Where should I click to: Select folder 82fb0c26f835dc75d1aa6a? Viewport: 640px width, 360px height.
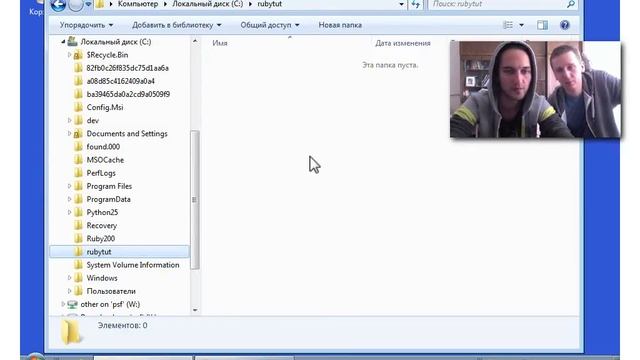coord(127,68)
